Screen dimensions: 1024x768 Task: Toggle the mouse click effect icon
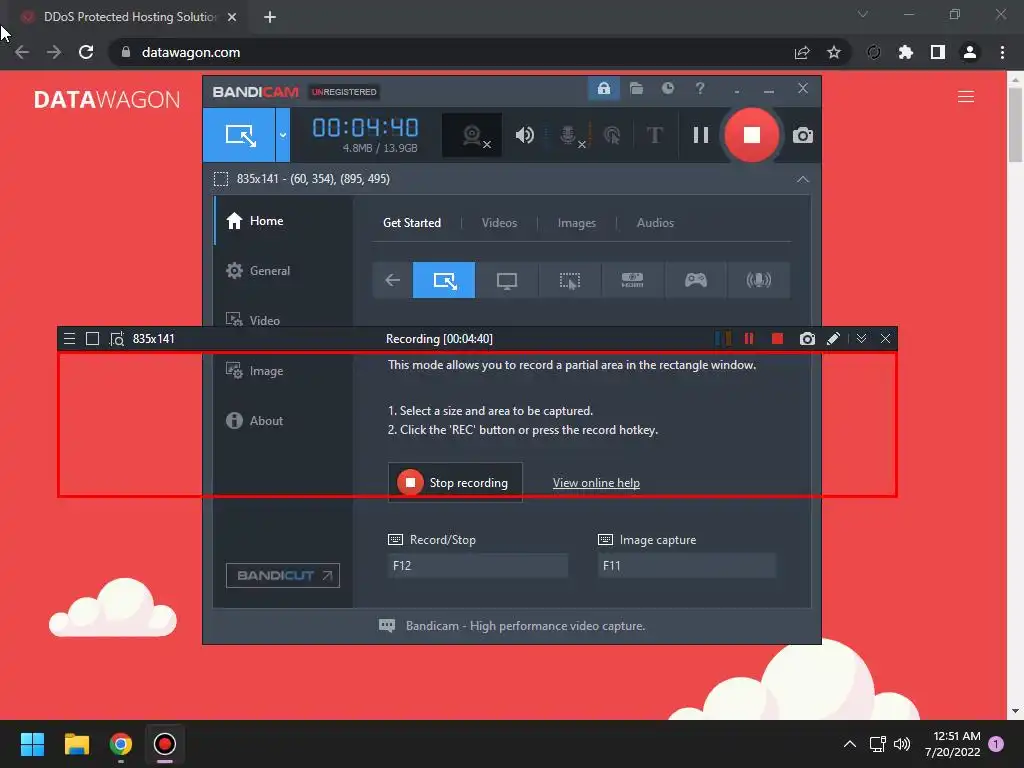[612, 135]
